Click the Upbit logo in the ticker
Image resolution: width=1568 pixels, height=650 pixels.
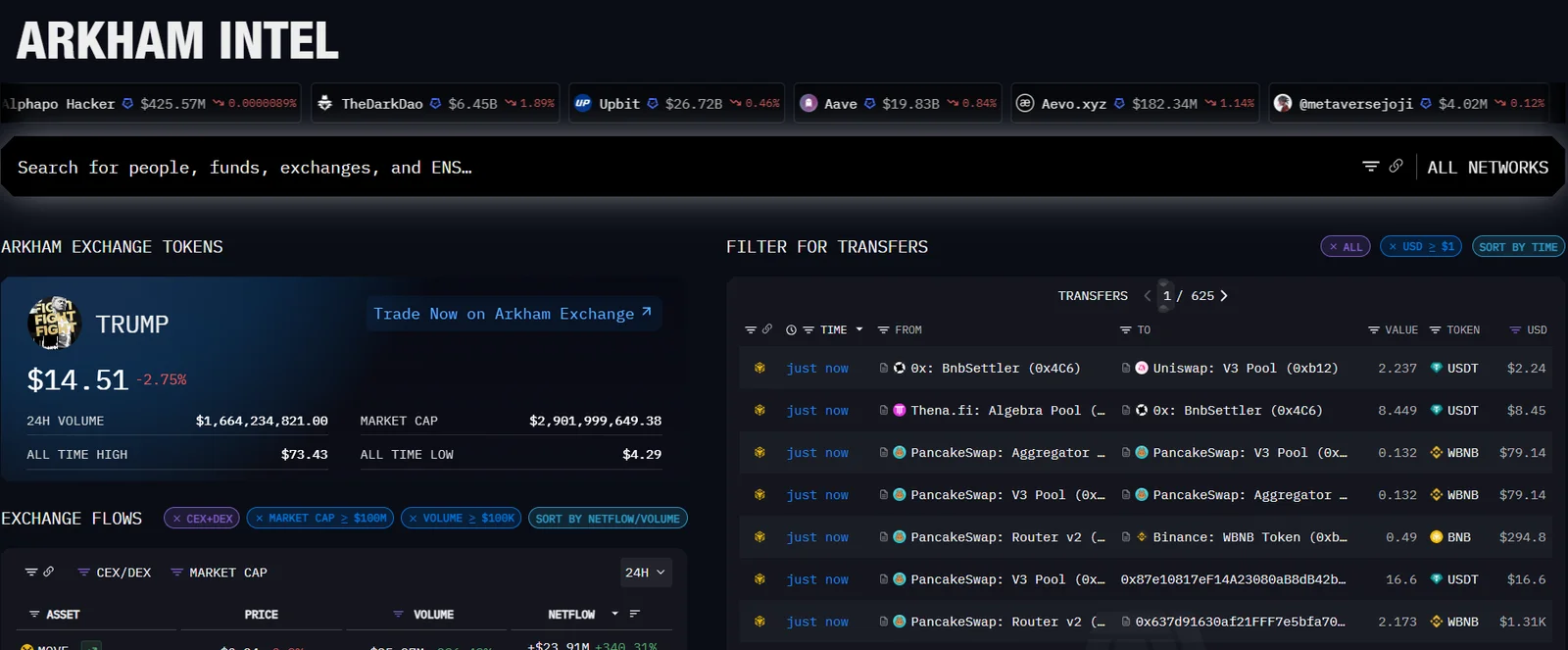pos(583,103)
